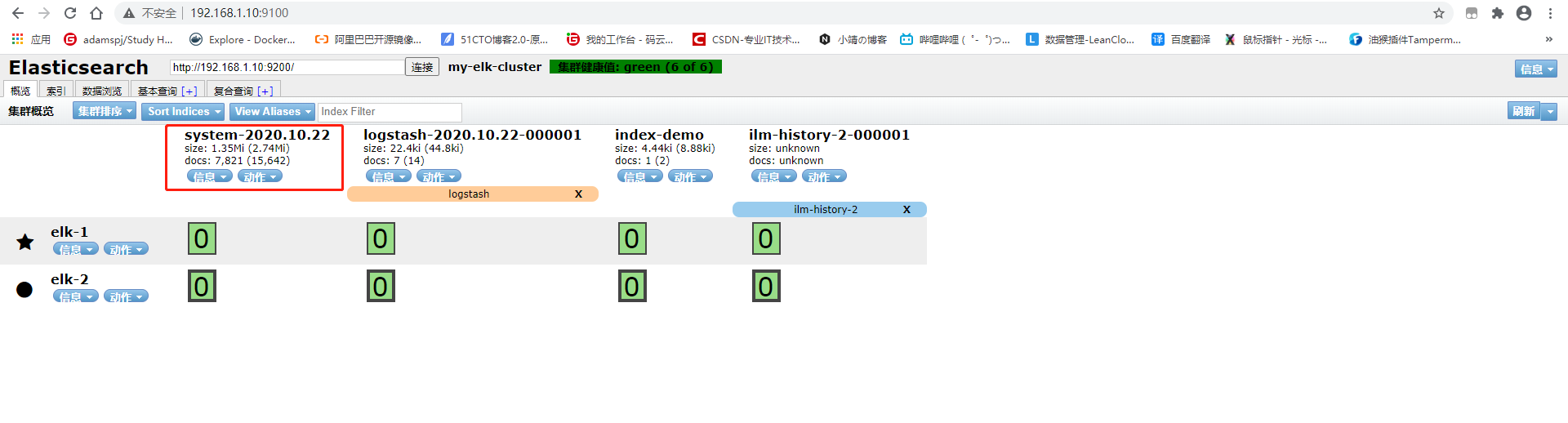Go back in browser history

18,13
